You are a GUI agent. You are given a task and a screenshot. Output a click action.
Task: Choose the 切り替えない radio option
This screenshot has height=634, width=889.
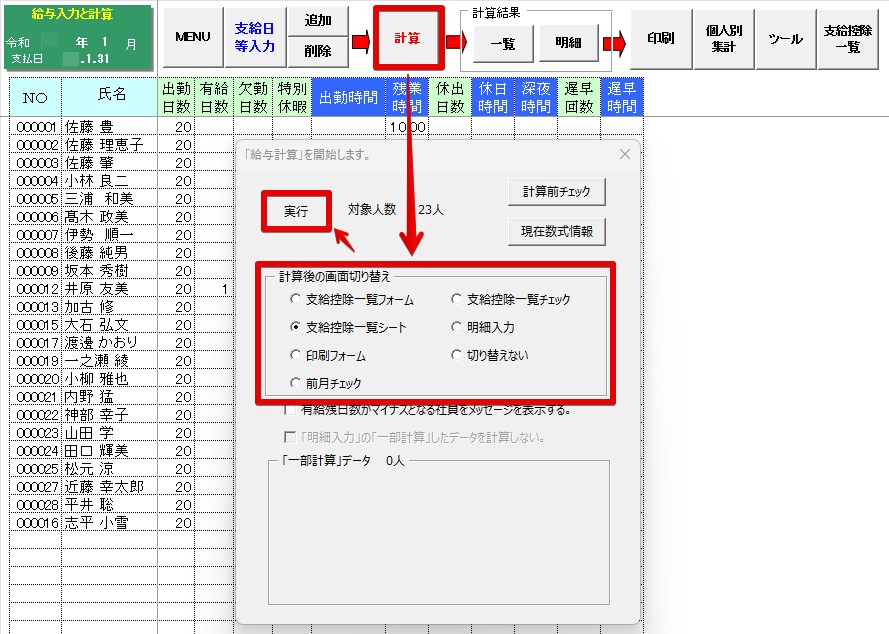(457, 355)
